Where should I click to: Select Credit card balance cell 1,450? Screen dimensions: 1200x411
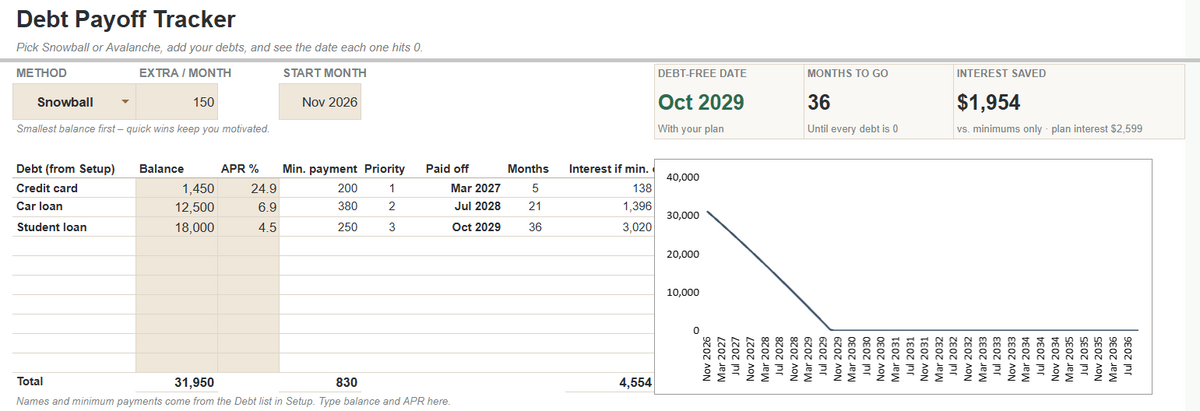(175, 188)
